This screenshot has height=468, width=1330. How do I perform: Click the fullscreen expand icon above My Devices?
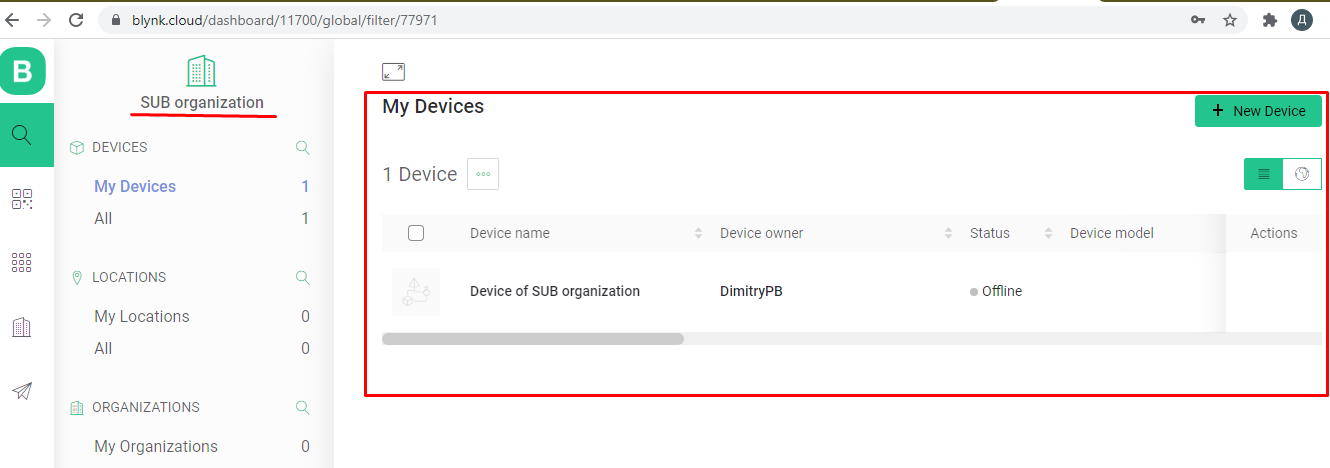pos(393,71)
